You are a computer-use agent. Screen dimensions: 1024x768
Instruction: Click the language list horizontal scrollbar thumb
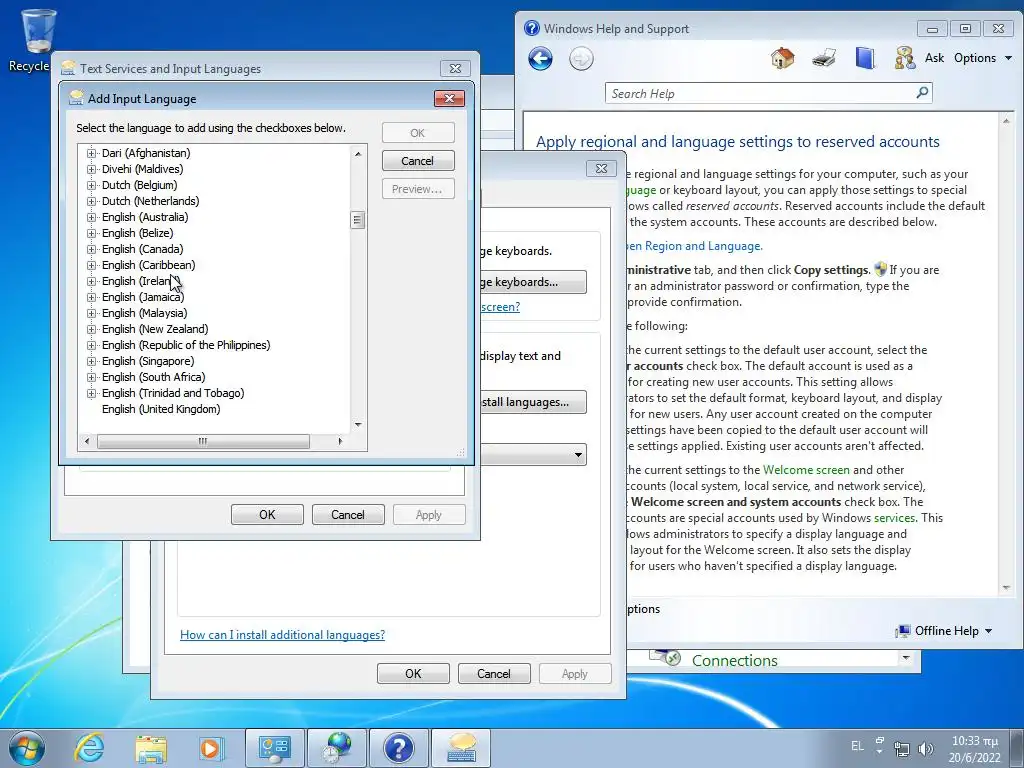(x=203, y=441)
